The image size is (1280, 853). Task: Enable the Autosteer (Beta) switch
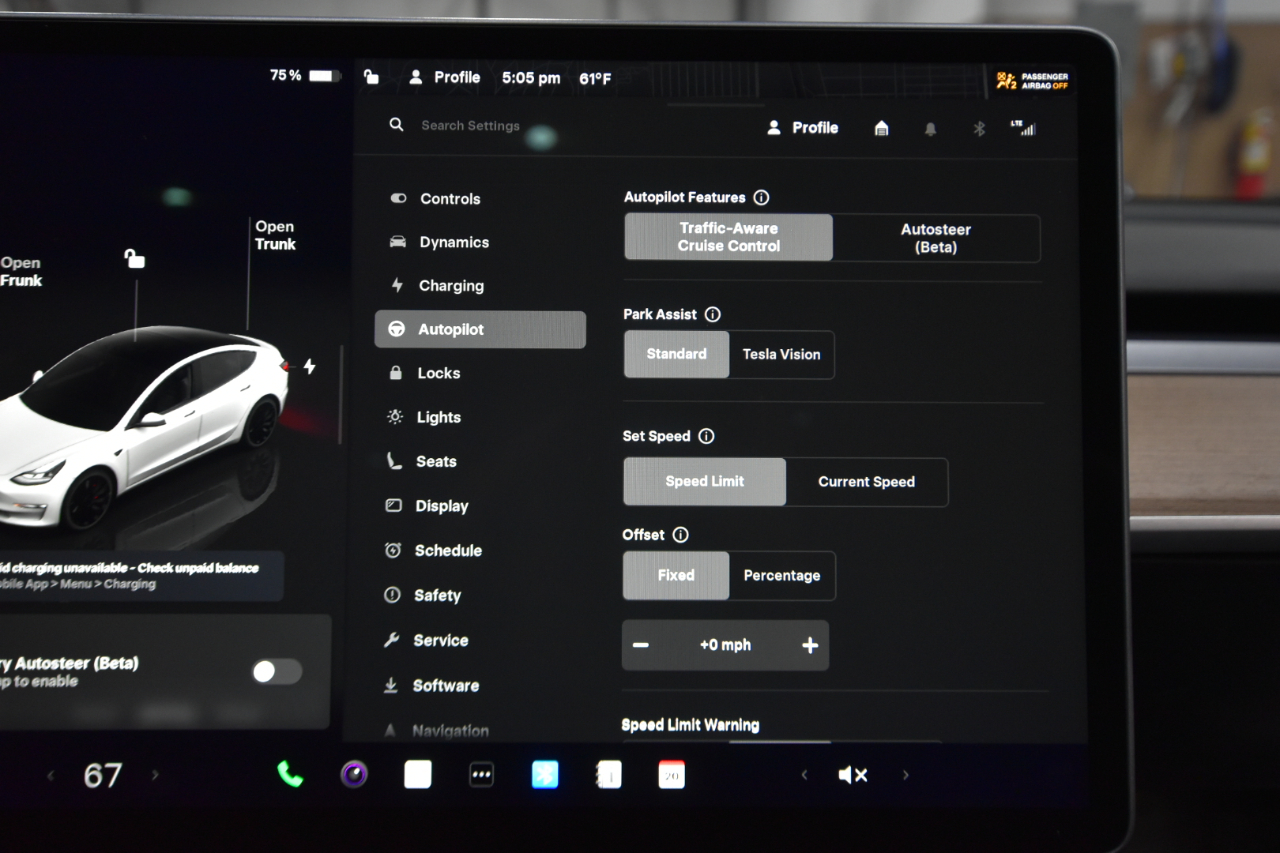coord(276,671)
